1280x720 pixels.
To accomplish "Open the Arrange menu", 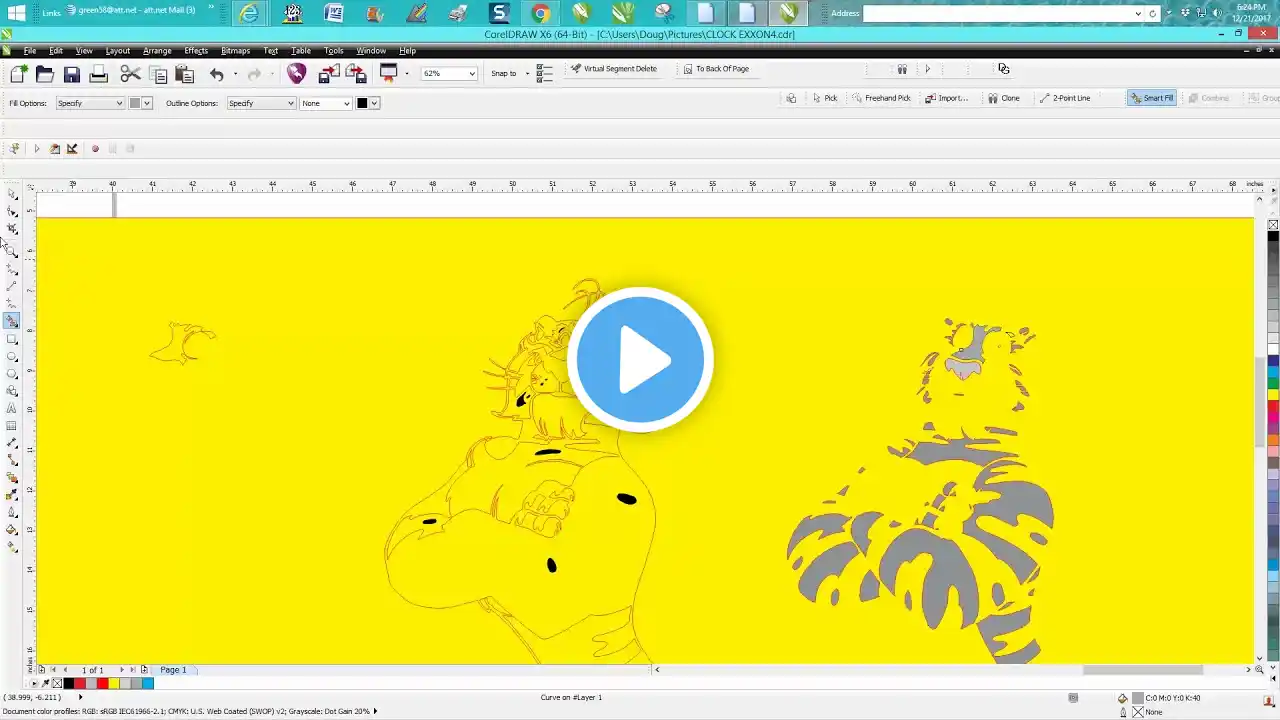I will click(157, 51).
